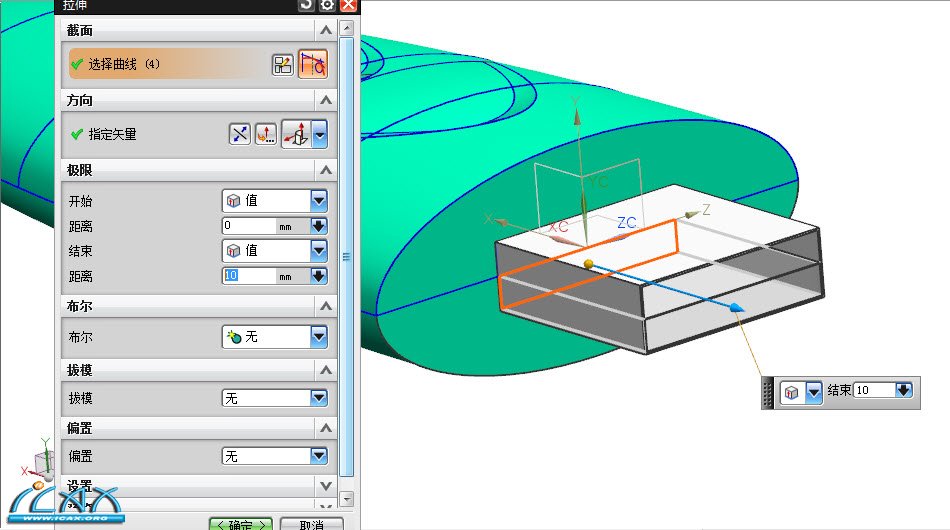Click the curve selection icon in 截面
The width and height of the screenshot is (950, 530).
(312, 64)
